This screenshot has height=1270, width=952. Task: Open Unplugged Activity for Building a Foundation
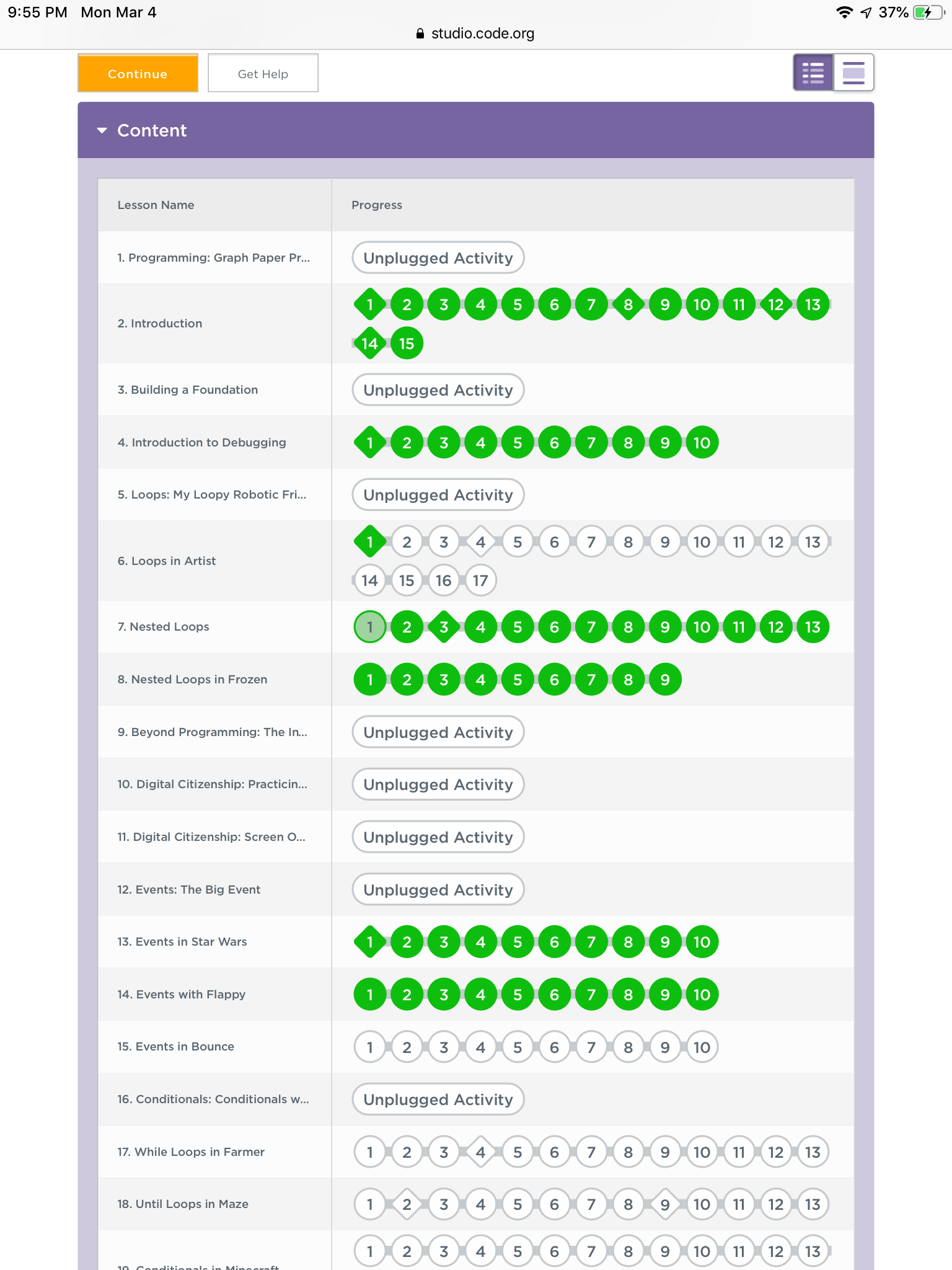coord(438,390)
